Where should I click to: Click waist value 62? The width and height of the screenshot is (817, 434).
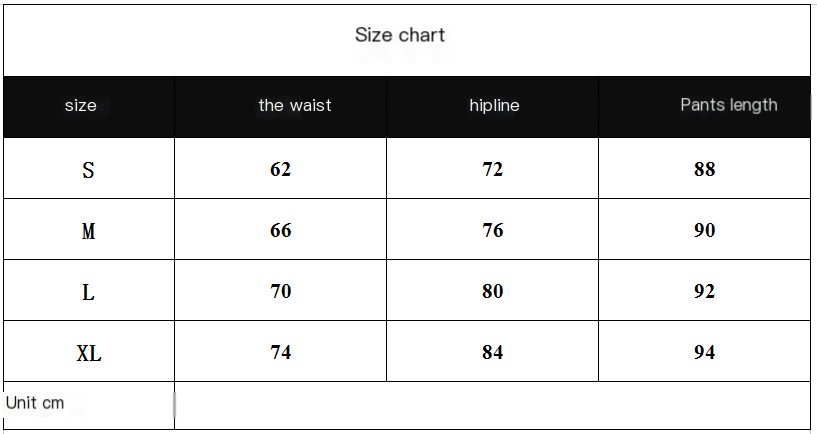click(x=281, y=169)
